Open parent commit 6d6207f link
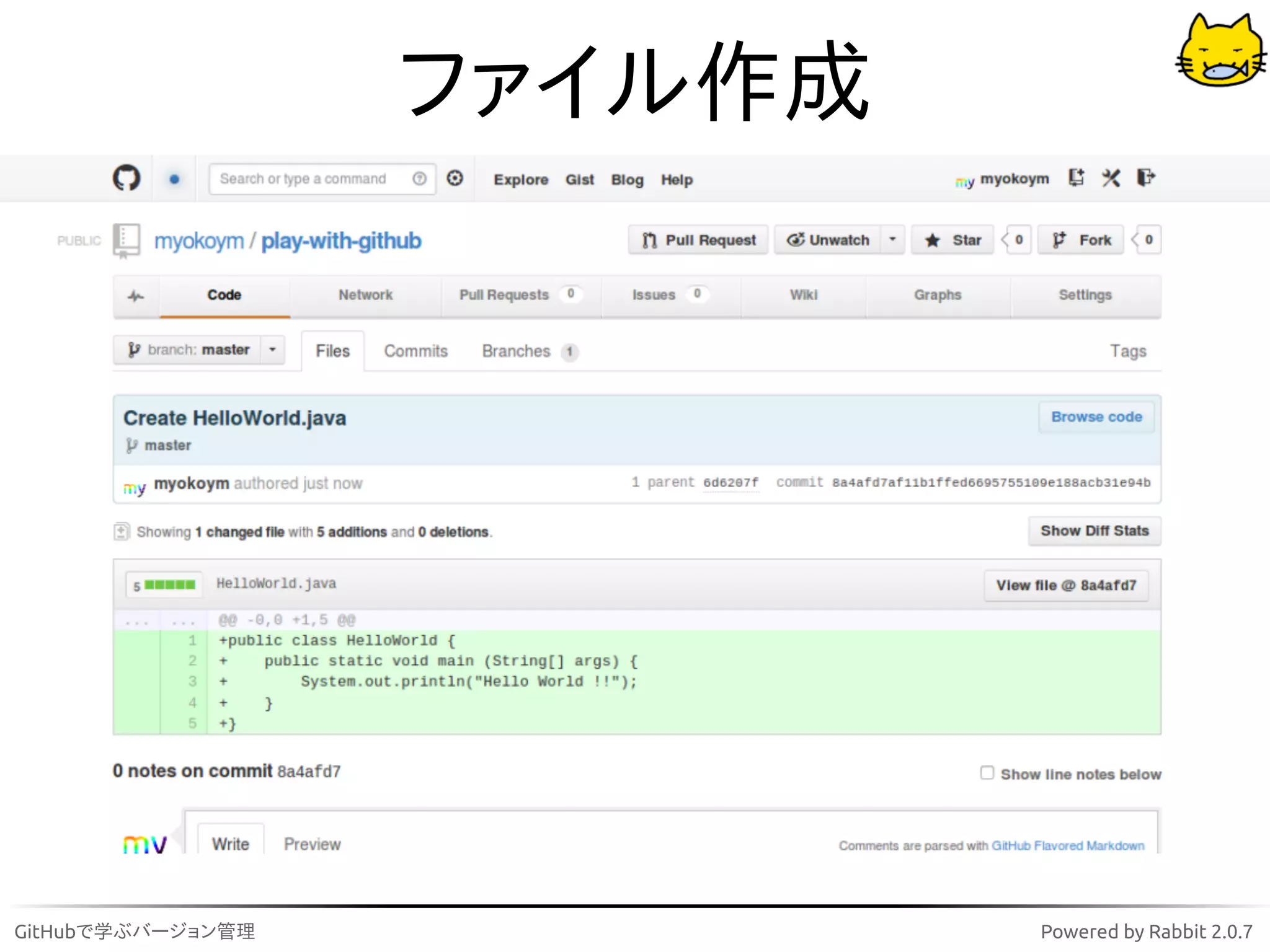 730,483
